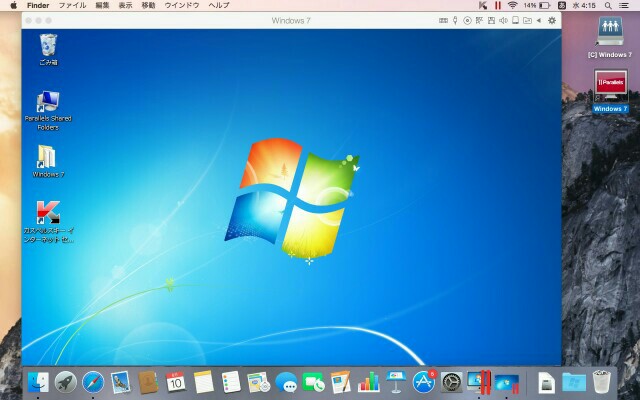Viewport: 640px width, 400px height.
Task: Open the Parallels configuration gear
Action: 552,20
